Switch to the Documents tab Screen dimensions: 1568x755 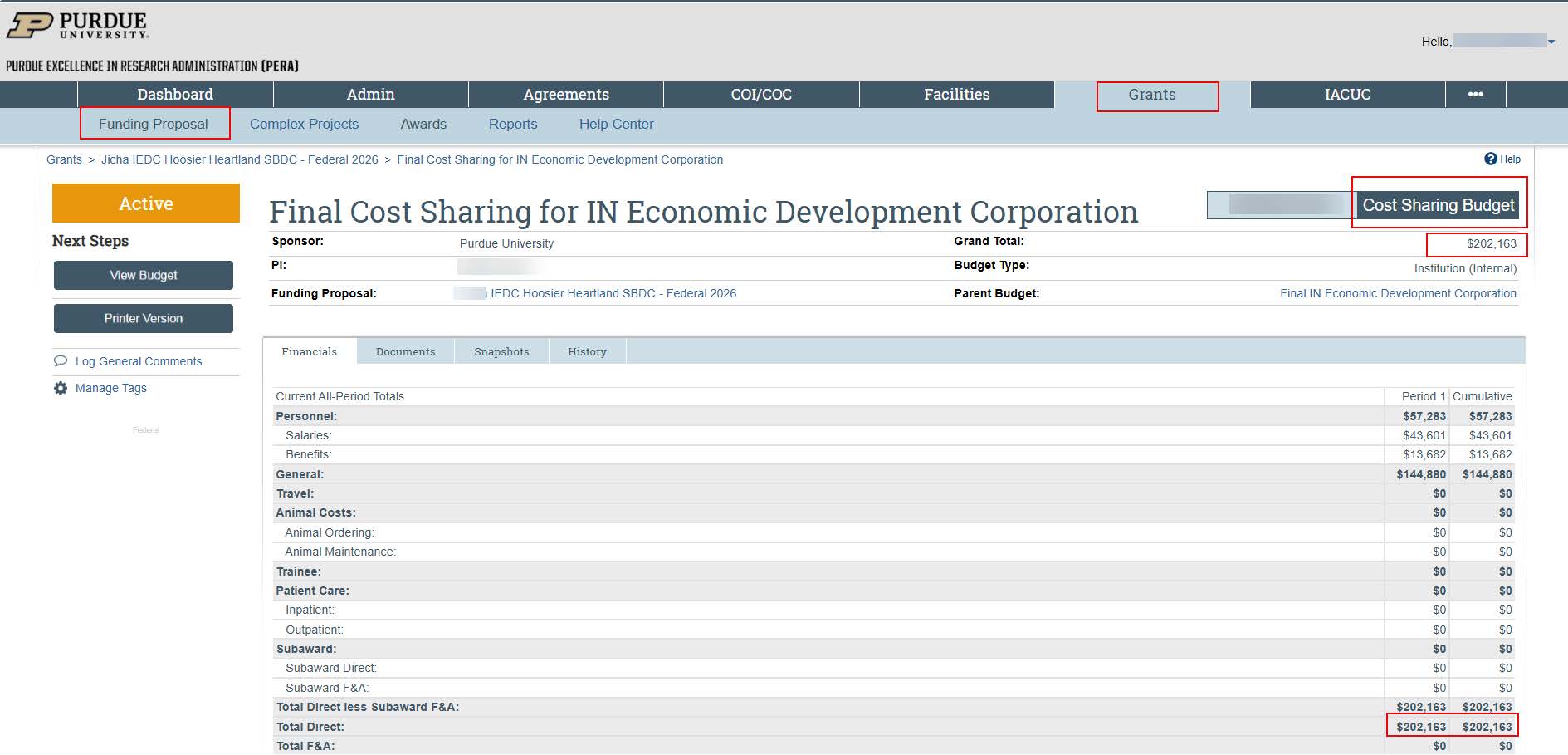click(x=405, y=351)
